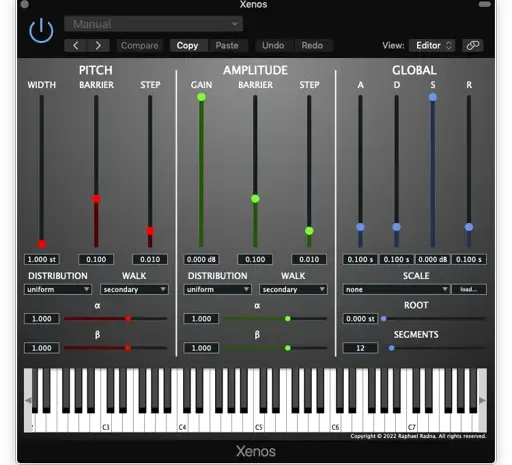Play the C7 piano key
This screenshot has height=465, width=512.
click(412, 423)
